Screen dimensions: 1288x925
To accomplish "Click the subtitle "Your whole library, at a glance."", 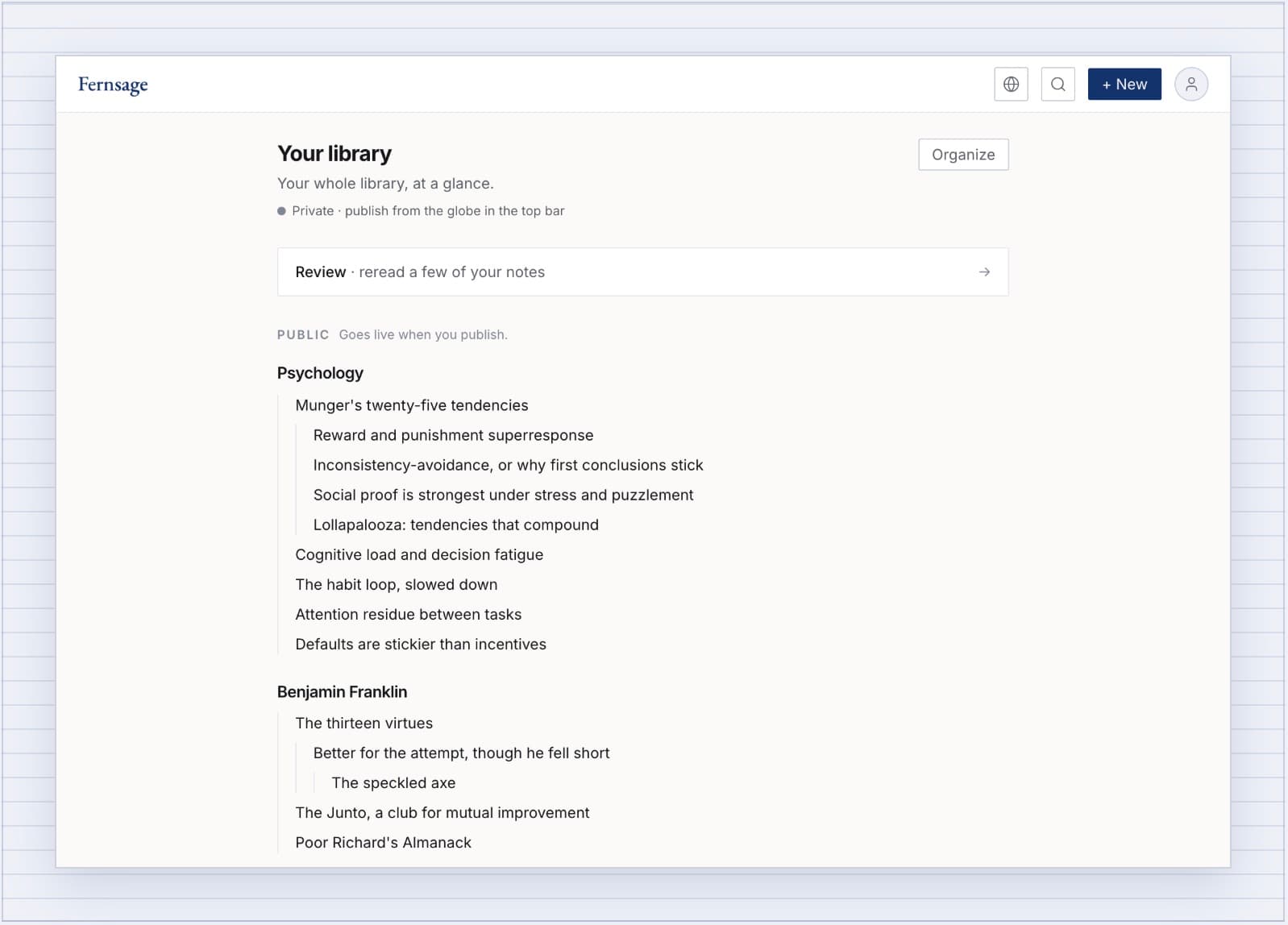I will [x=385, y=184].
